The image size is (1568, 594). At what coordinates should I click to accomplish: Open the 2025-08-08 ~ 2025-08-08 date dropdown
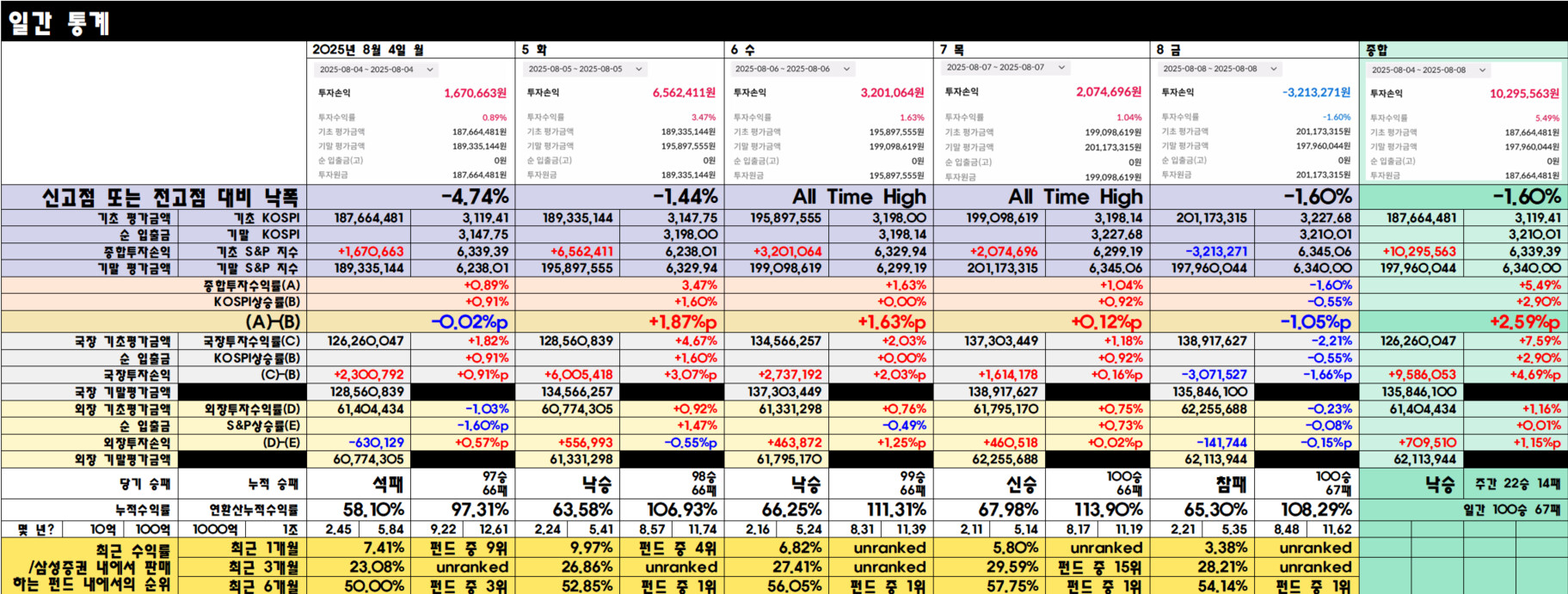pyautogui.click(x=1220, y=69)
